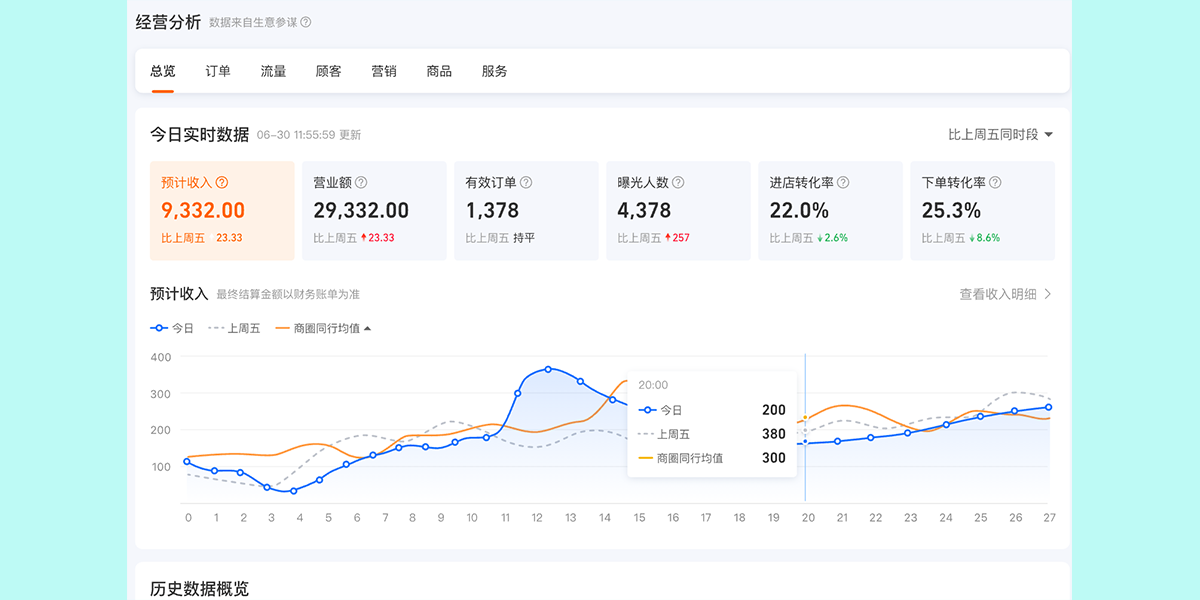Click help icon beside 进店转化率

click(x=843, y=183)
